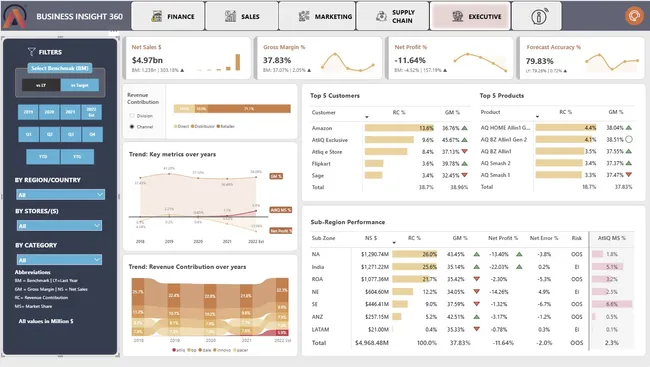
Task: Click Amazon RC % bar 13.6%
Action: pos(400,128)
